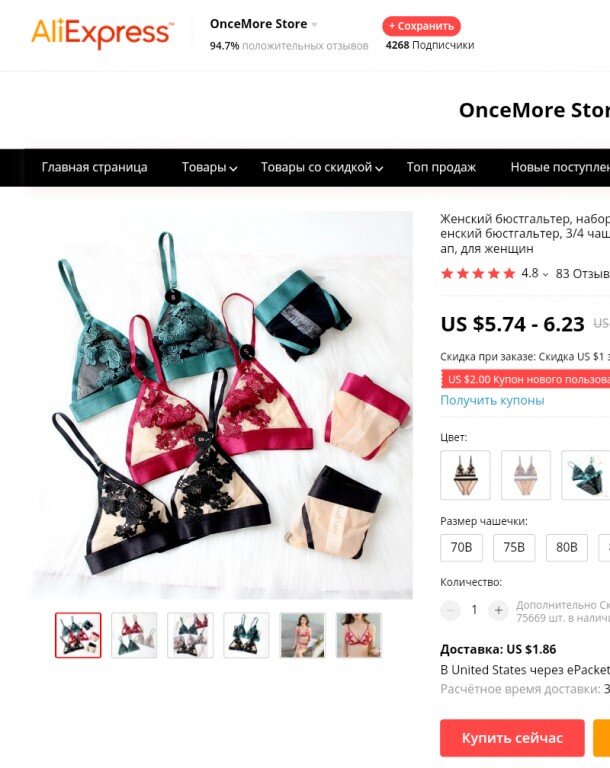Open the Топ продаж tab
Image resolution: width=610 pixels, height=768 pixels.
point(441,168)
